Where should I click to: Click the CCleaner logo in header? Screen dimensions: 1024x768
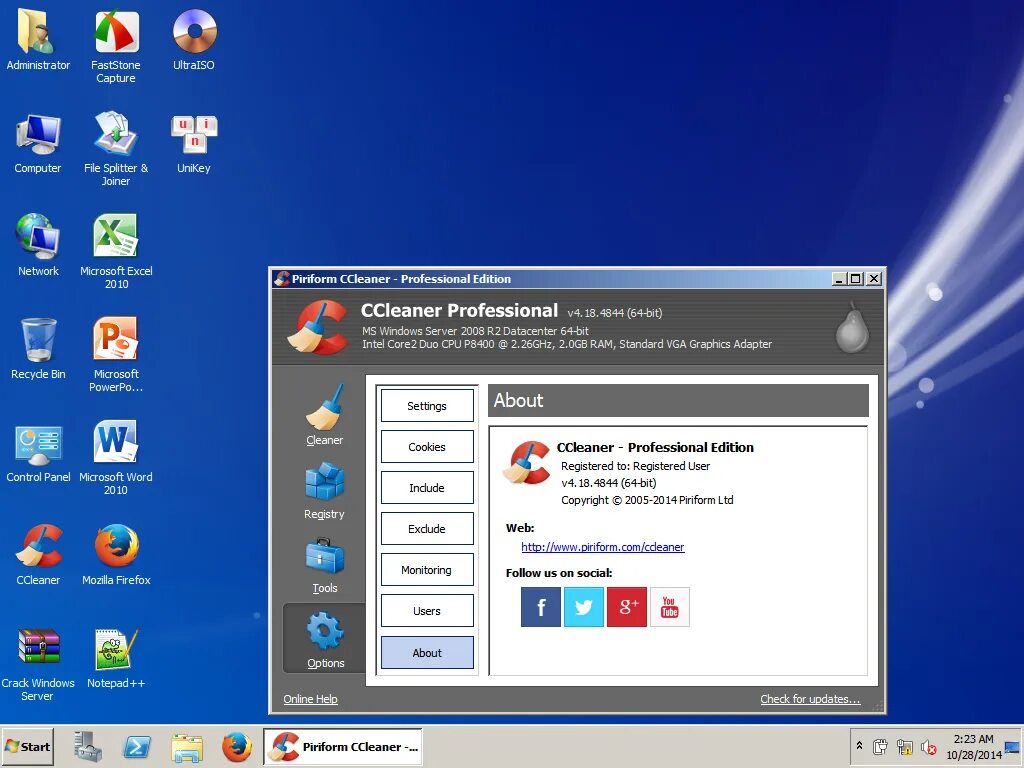[318, 327]
